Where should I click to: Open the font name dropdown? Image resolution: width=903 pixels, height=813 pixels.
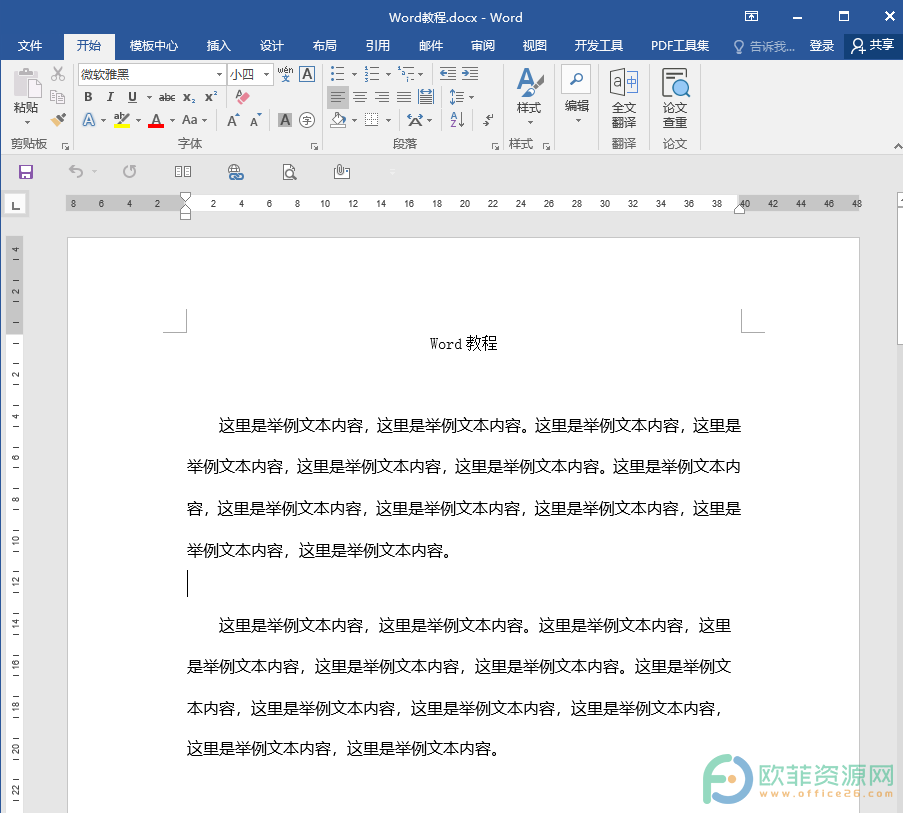pyautogui.click(x=219, y=74)
